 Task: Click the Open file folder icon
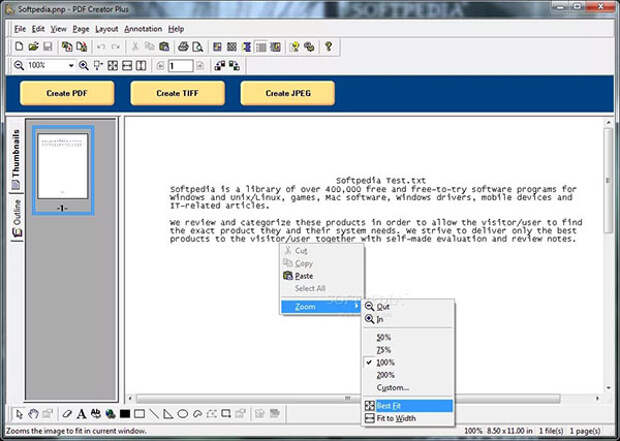[x=33, y=47]
